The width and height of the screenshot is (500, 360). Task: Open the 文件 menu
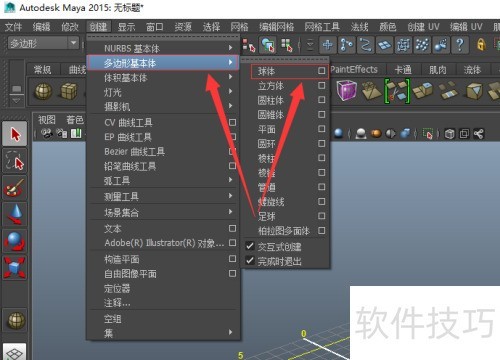click(13, 27)
